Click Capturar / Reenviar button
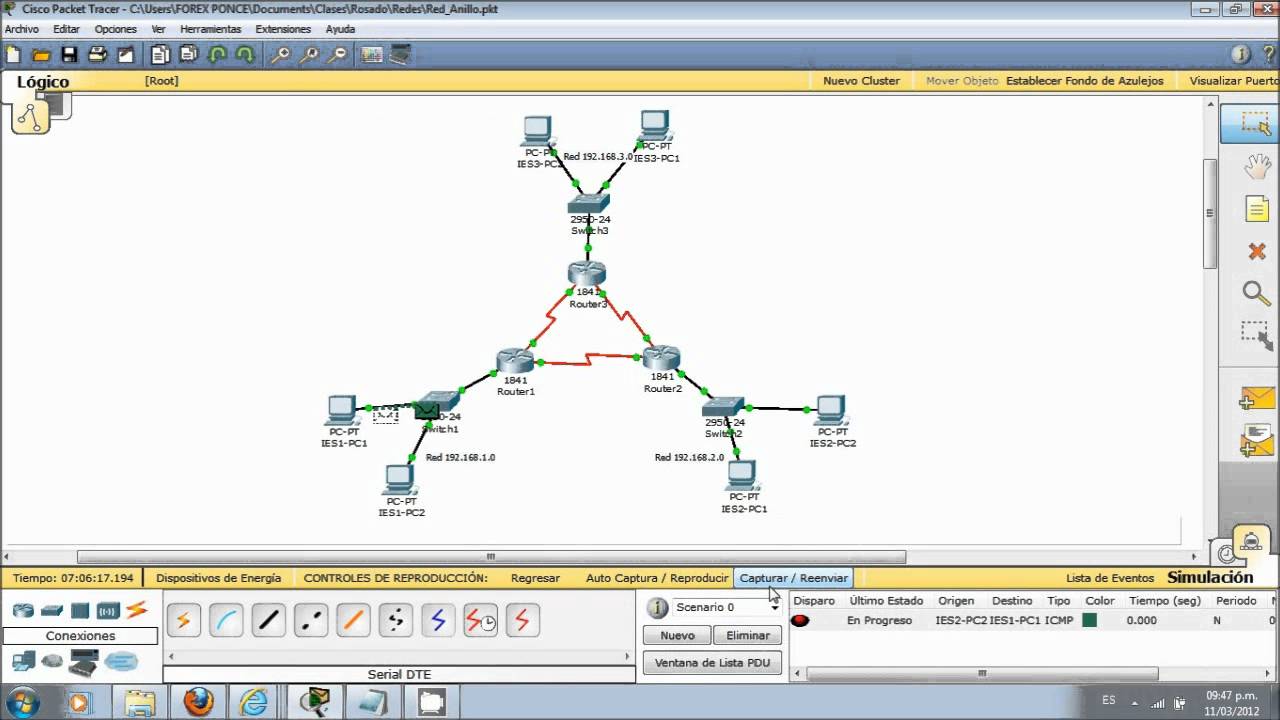 (794, 578)
